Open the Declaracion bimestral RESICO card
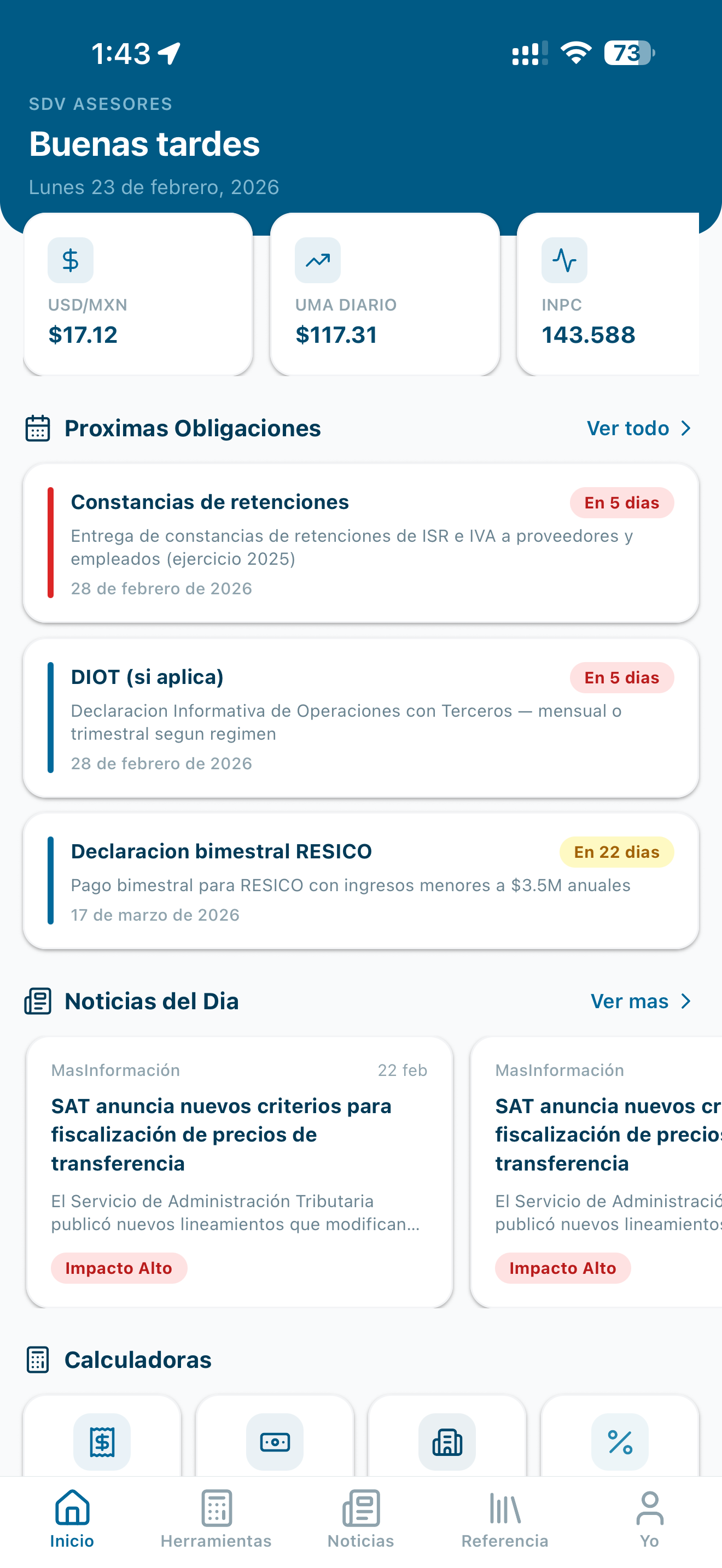Image resolution: width=722 pixels, height=1568 pixels. click(x=361, y=881)
